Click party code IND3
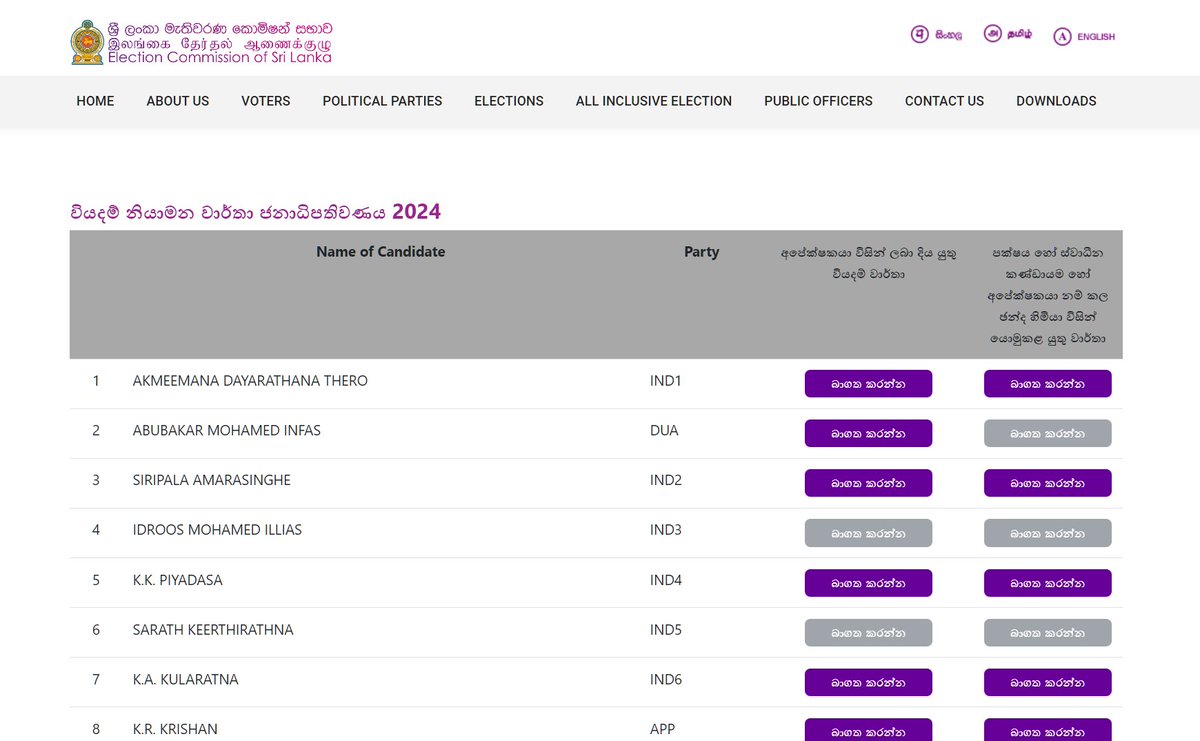This screenshot has width=1200, height=741. [666, 530]
